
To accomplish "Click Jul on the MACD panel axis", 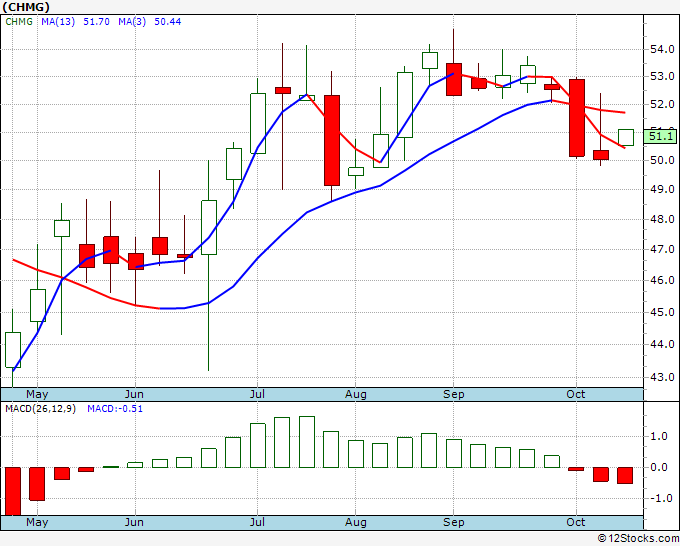I will pyautogui.click(x=257, y=522).
